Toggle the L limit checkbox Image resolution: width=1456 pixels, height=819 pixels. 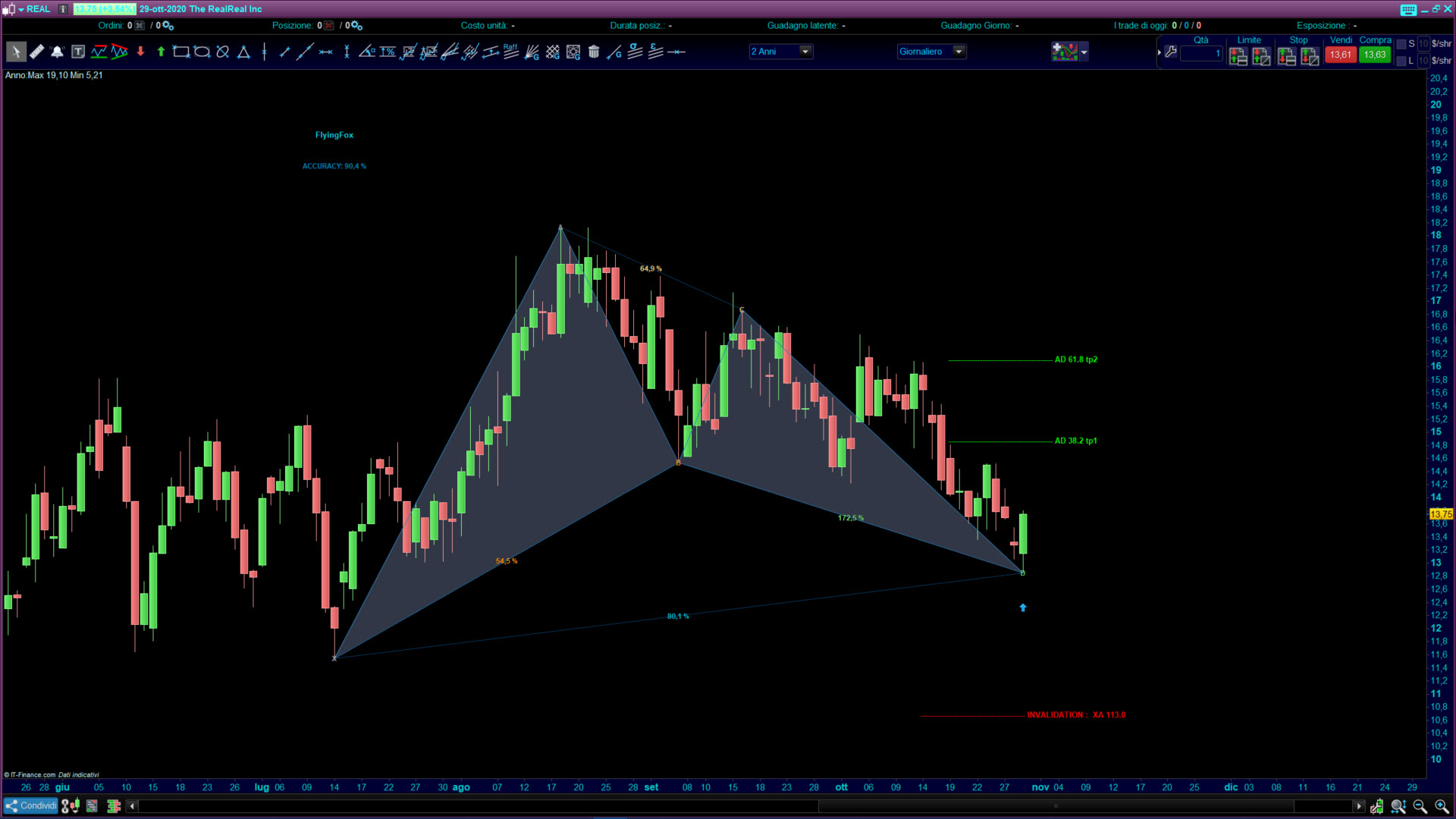click(1401, 61)
